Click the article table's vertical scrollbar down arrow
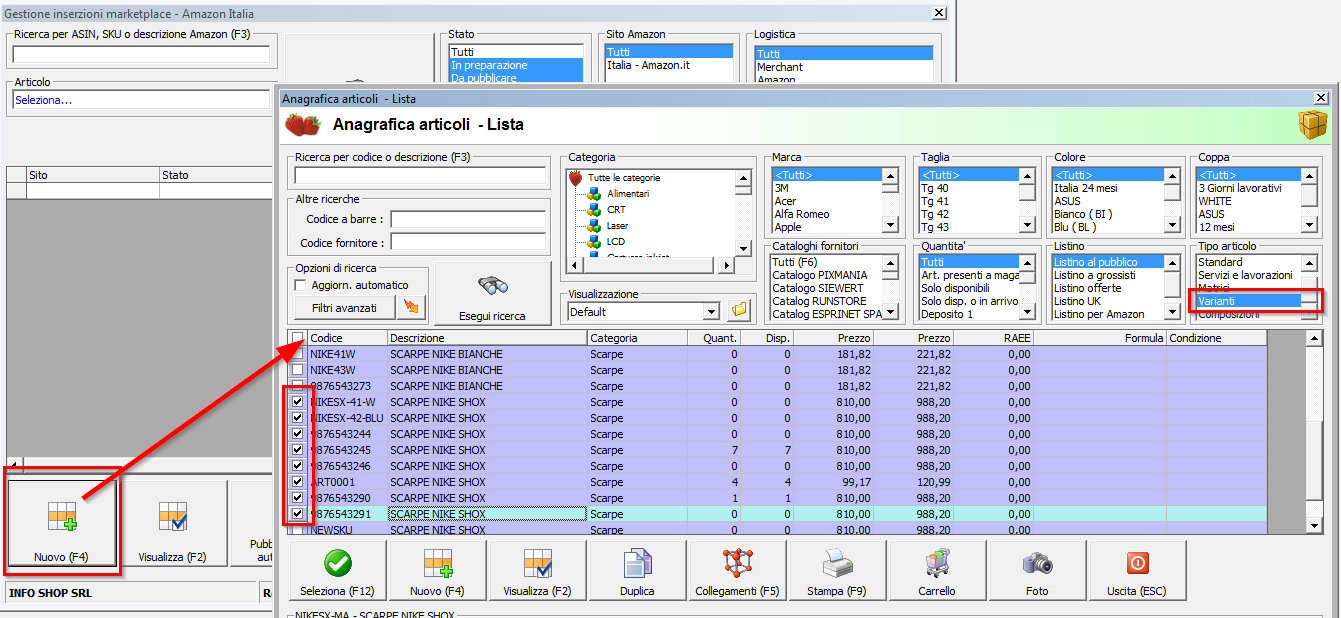 [1314, 525]
